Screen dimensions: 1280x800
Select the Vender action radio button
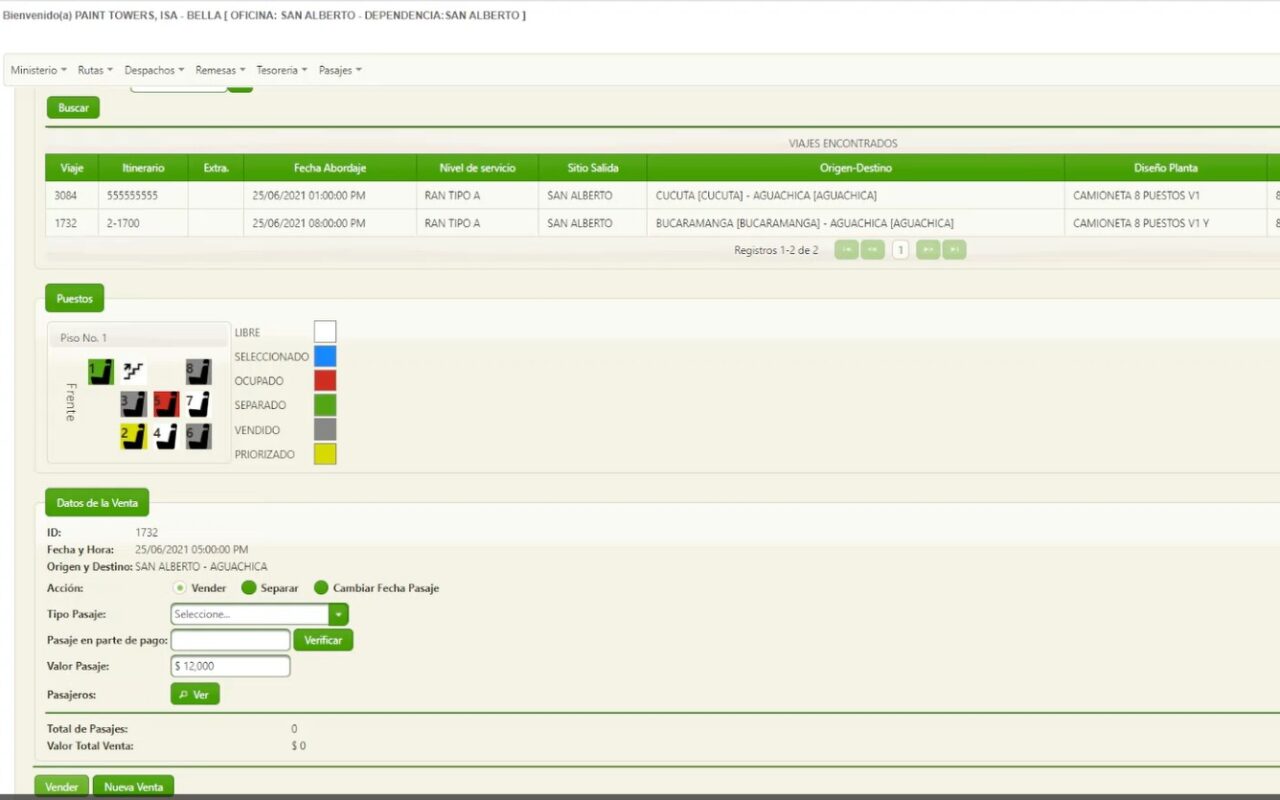coord(180,588)
